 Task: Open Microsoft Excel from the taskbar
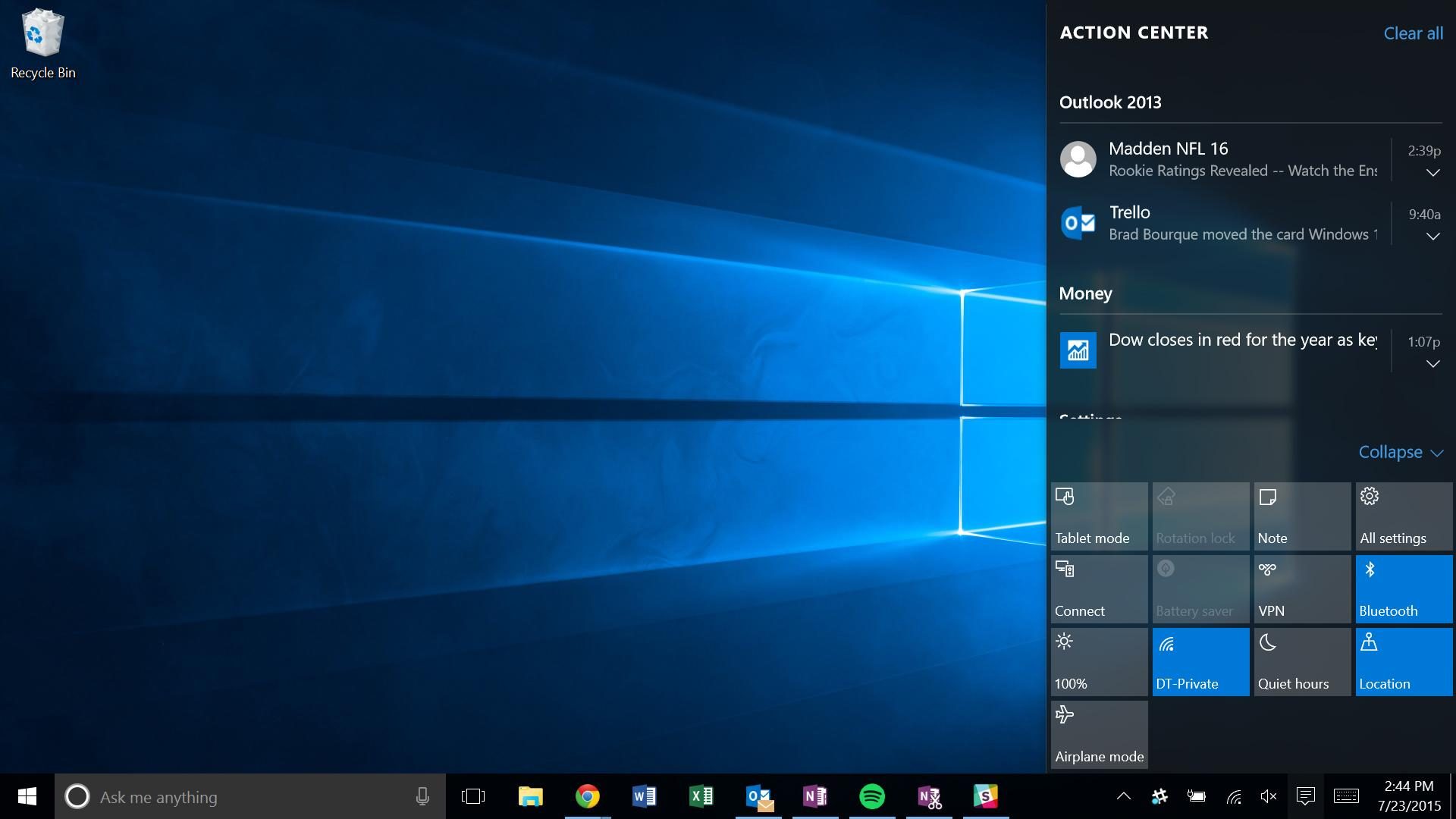coord(701,796)
